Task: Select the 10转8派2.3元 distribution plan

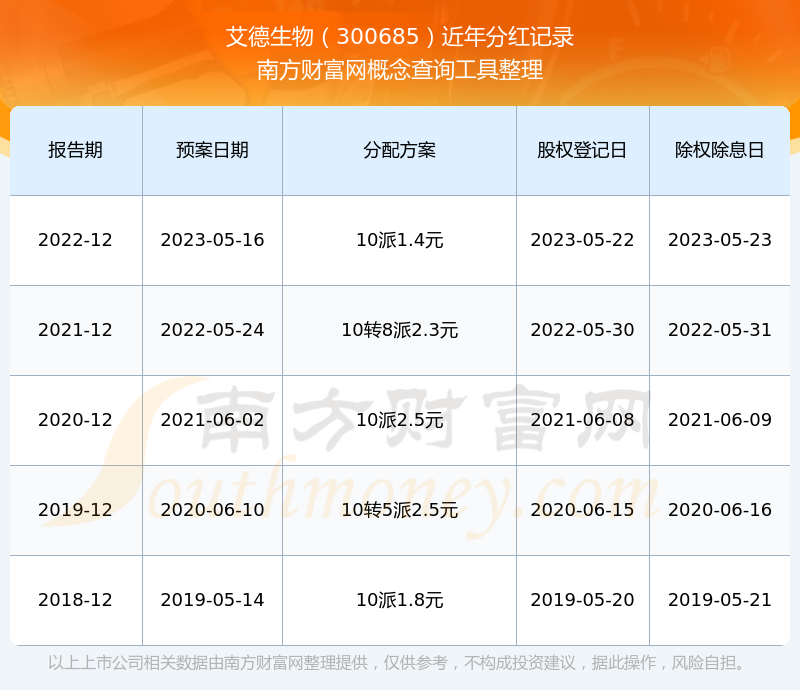Action: click(x=399, y=330)
